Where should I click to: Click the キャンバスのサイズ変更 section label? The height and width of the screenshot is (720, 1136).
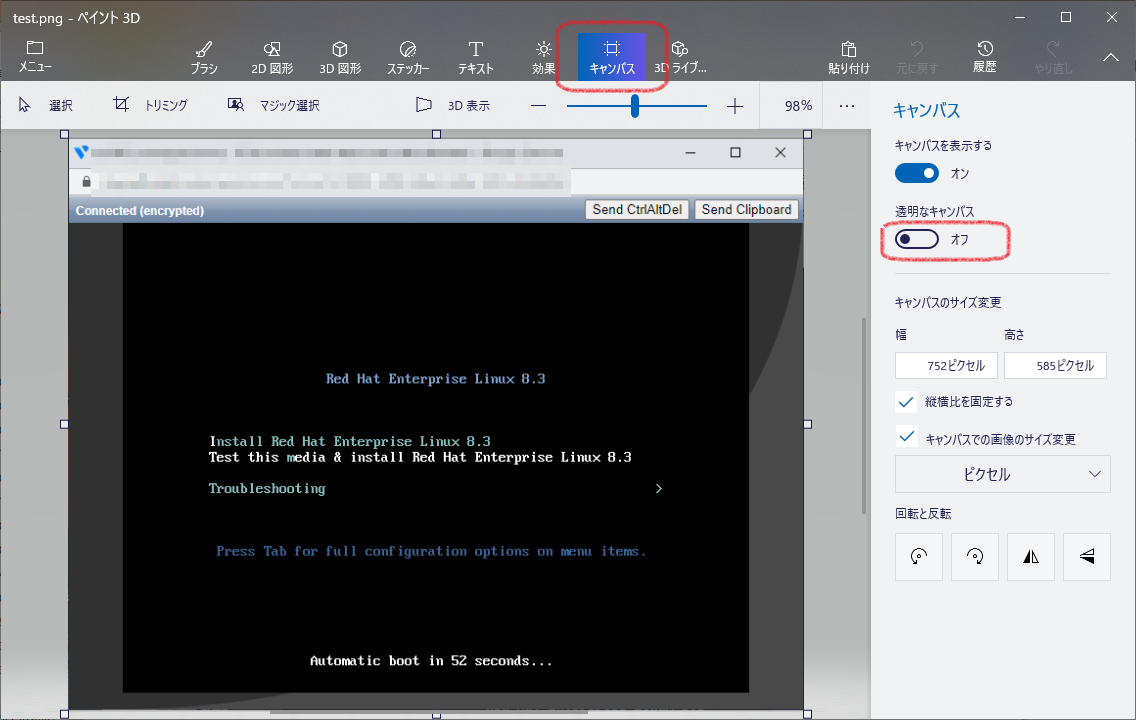click(948, 302)
